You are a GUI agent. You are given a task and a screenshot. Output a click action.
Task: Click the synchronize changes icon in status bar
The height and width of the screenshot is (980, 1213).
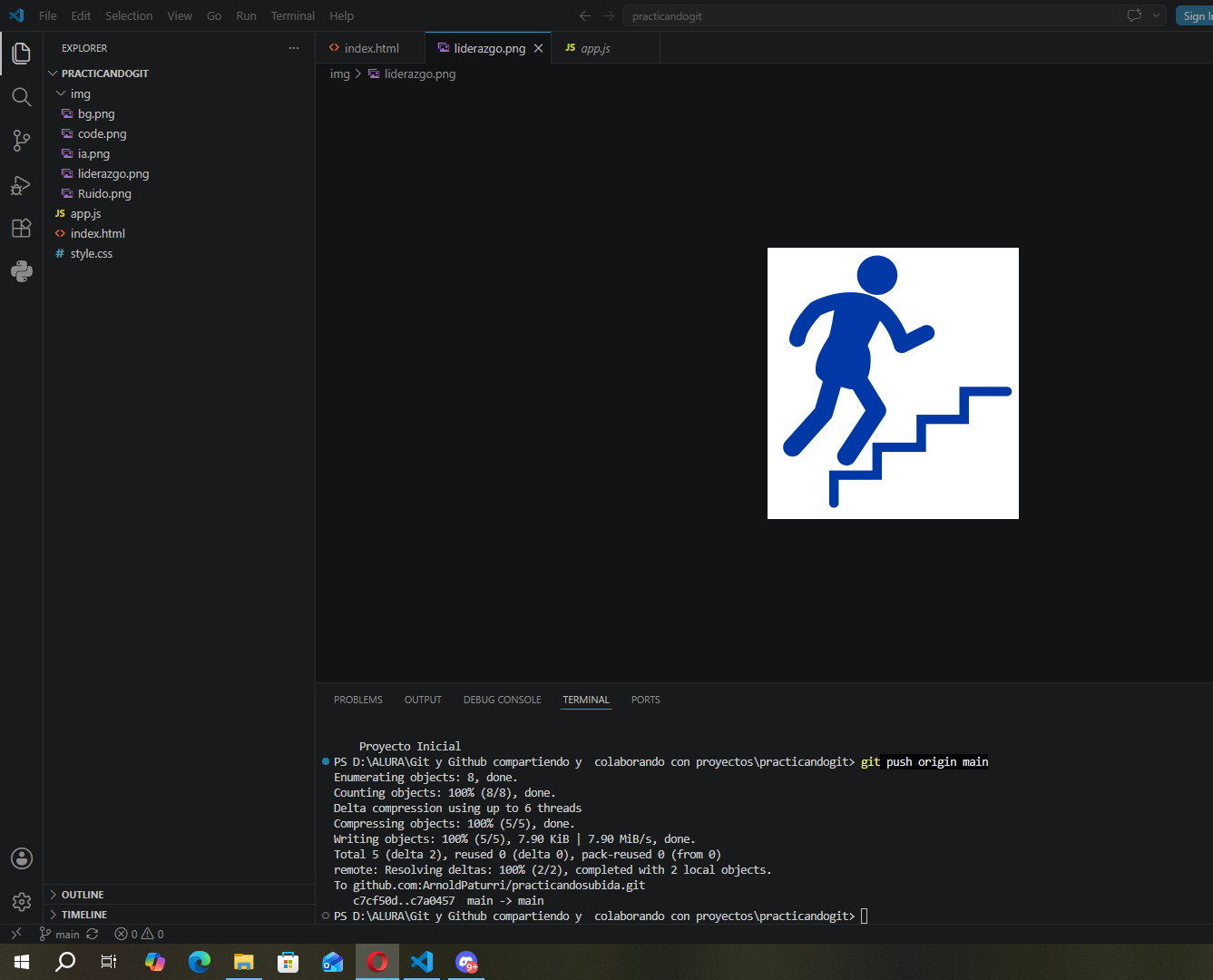93,934
